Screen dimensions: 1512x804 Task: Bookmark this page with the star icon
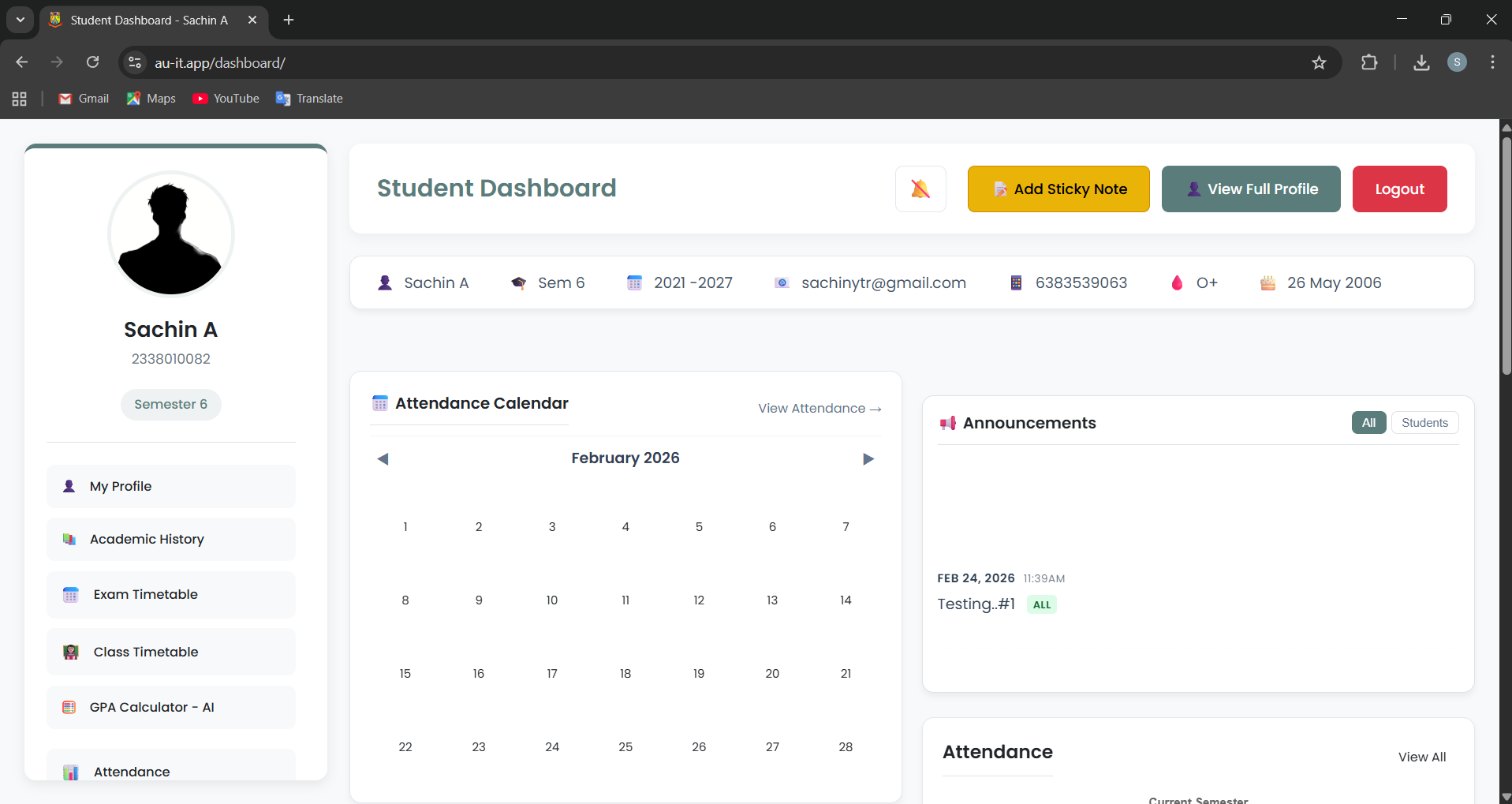(x=1318, y=62)
